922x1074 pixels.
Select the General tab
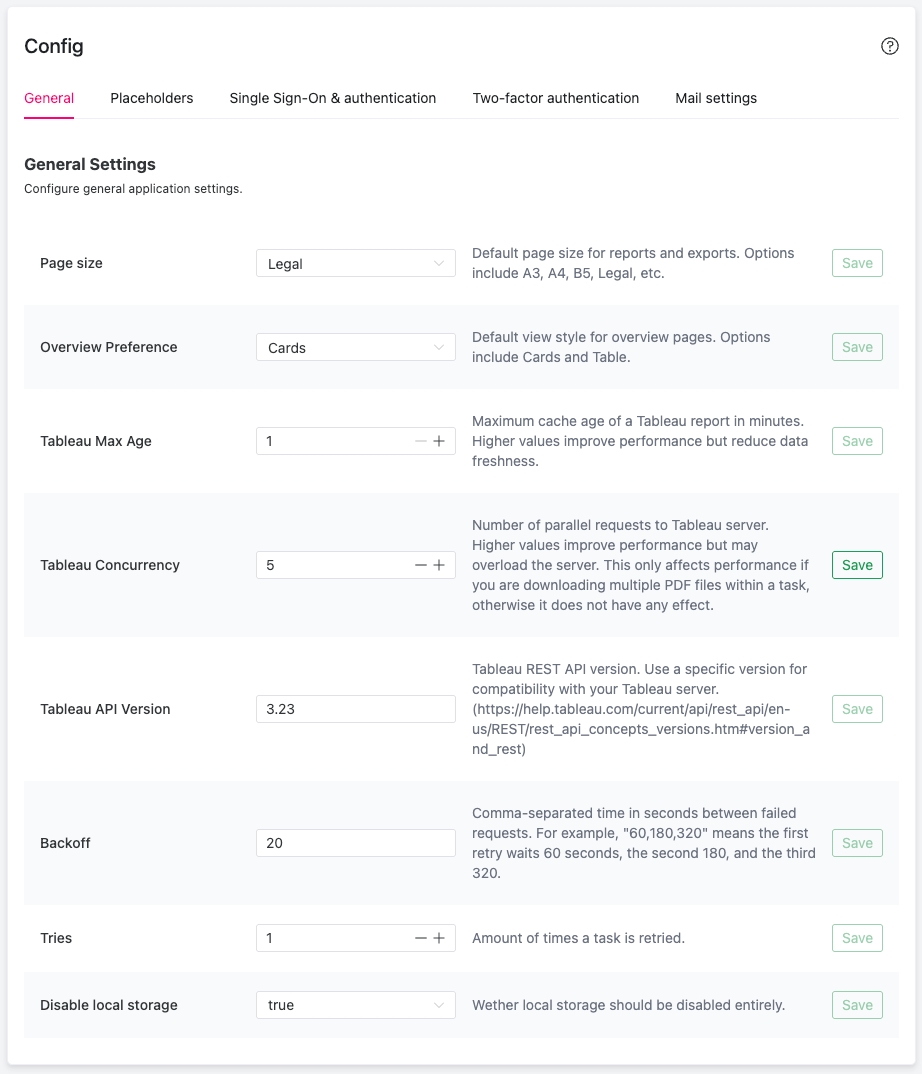click(49, 98)
